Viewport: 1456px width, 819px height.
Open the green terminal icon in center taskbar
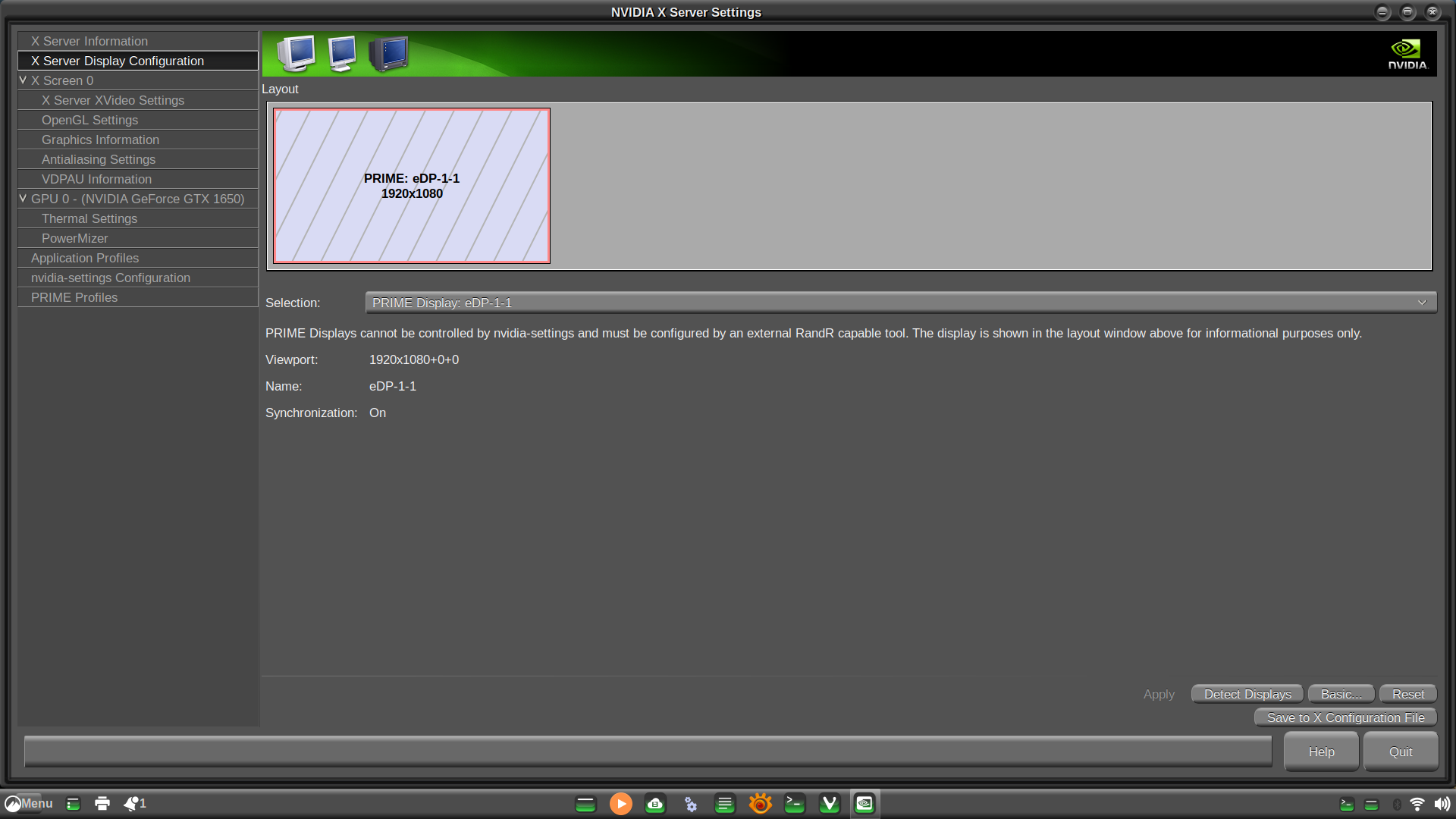795,803
